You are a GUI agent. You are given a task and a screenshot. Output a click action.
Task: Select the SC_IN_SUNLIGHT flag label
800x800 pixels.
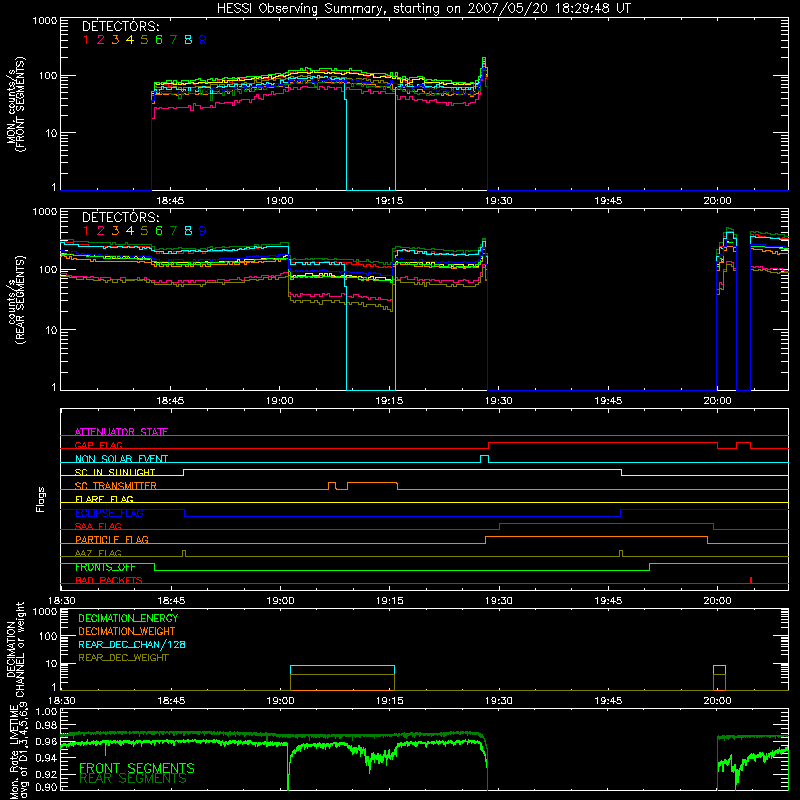click(x=115, y=472)
